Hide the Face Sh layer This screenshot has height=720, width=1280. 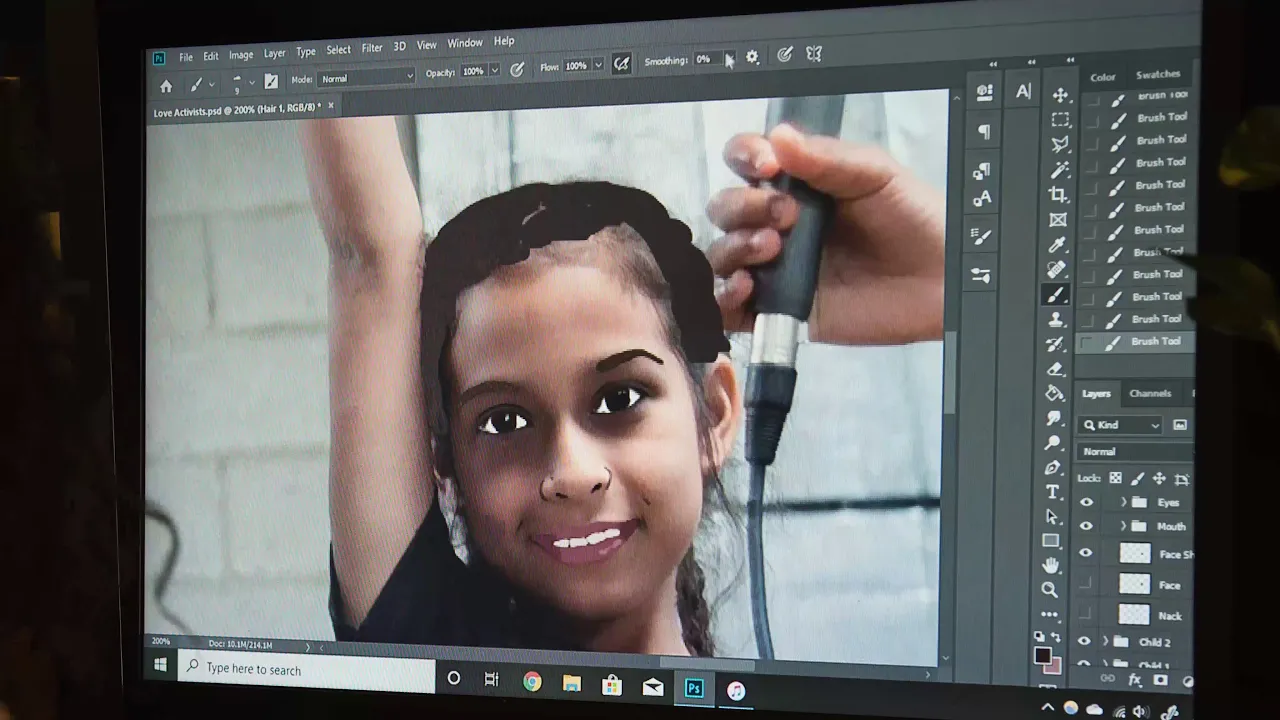[1086, 553]
